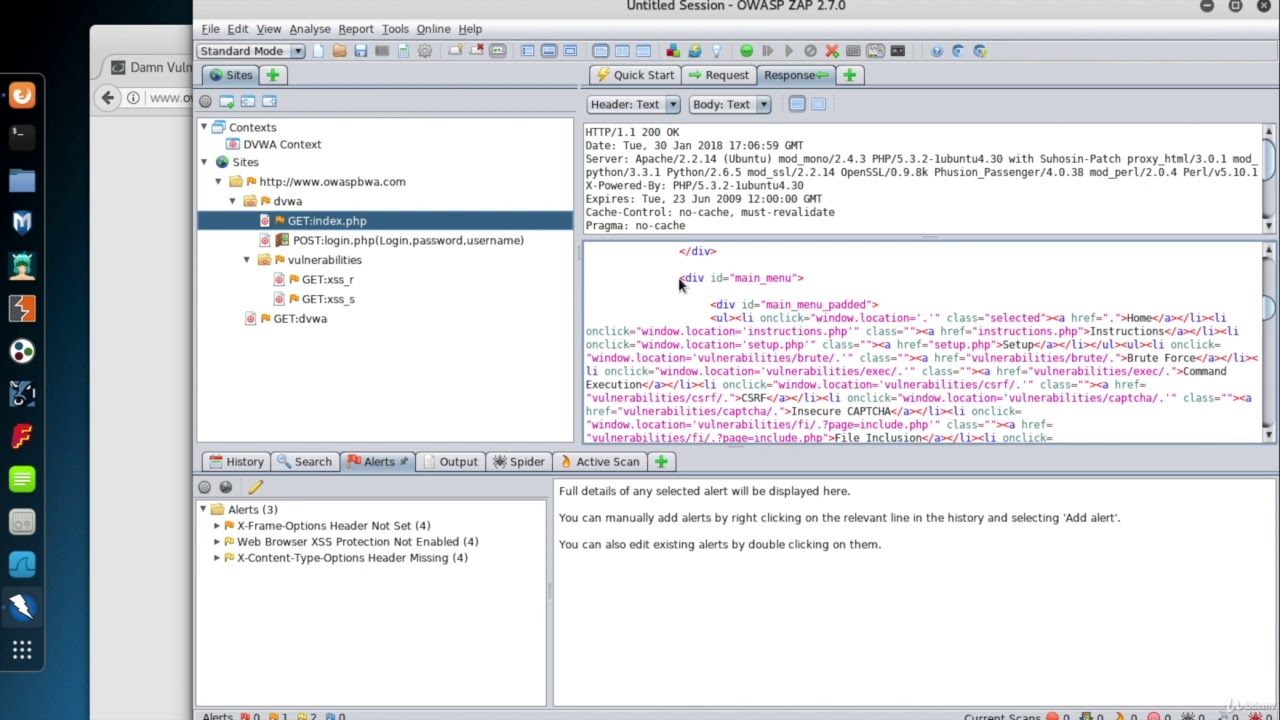The width and height of the screenshot is (1280, 720).
Task: Switch to the Request tab
Action: (718, 75)
